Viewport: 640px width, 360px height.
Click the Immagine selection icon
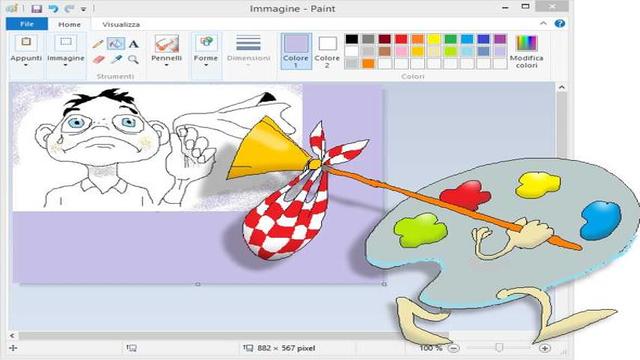point(66,42)
